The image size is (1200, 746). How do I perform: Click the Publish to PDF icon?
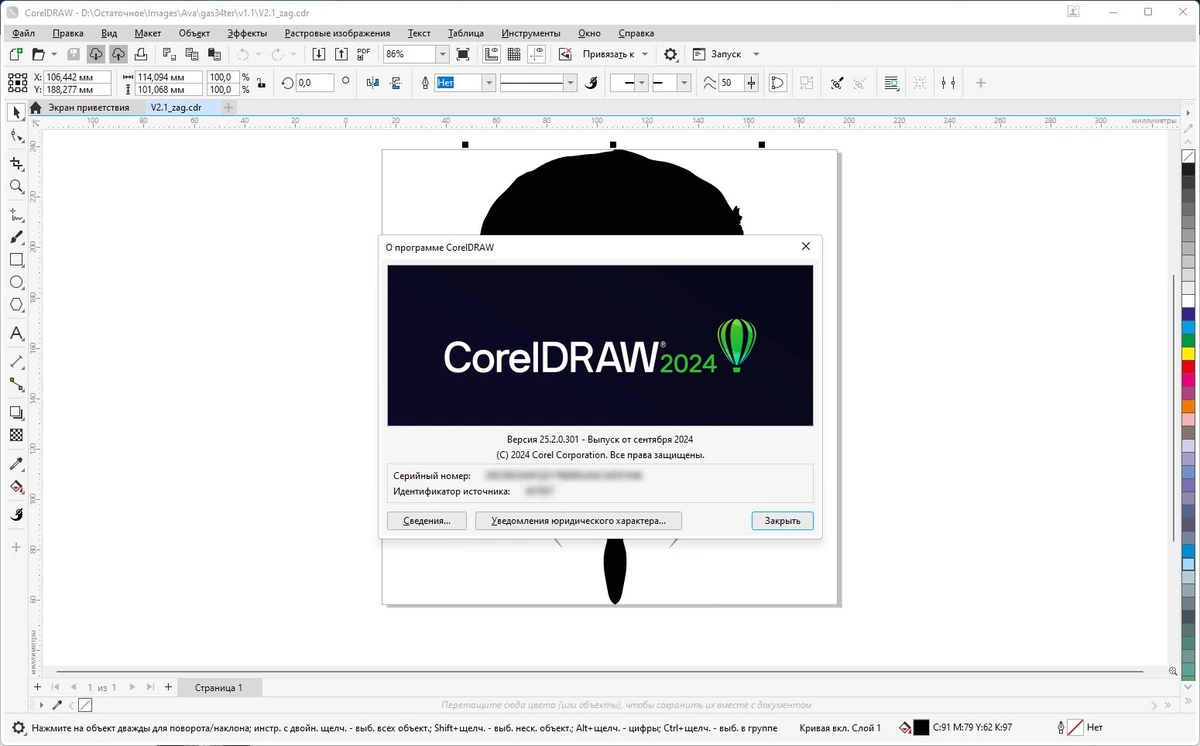pos(363,54)
